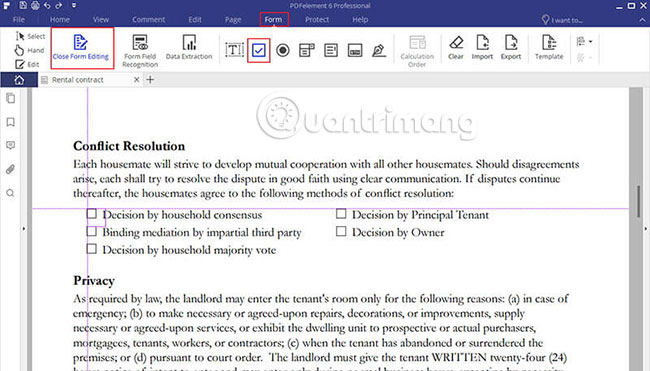The width and height of the screenshot is (650, 371).
Task: Click the Privacy heading
Action: [x=94, y=281]
